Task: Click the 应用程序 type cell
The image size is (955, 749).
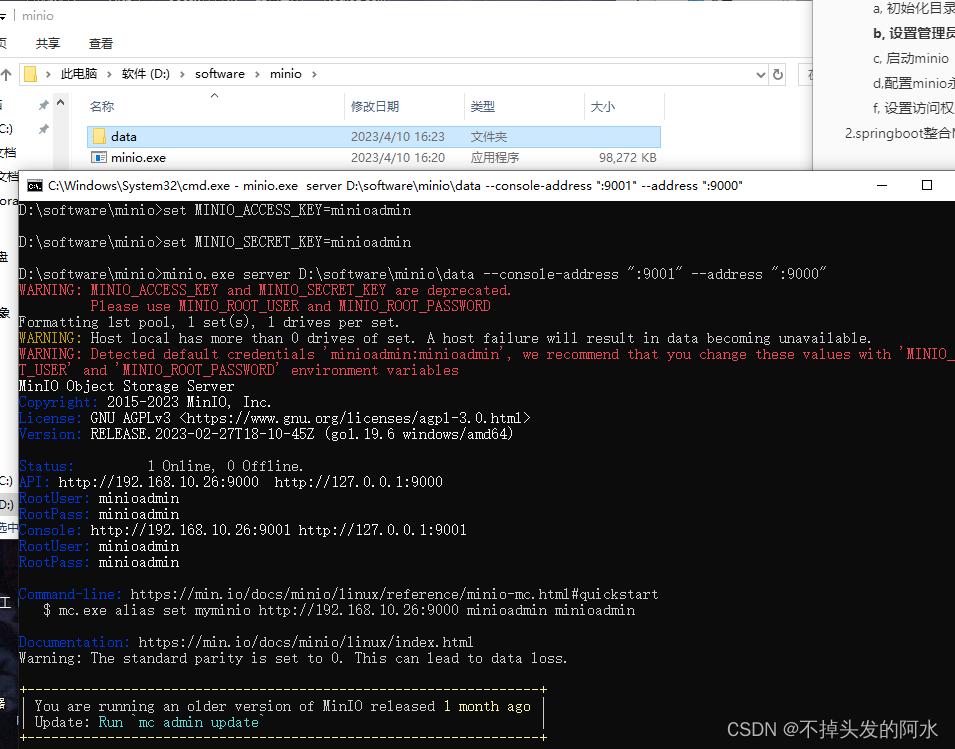Action: (495, 158)
